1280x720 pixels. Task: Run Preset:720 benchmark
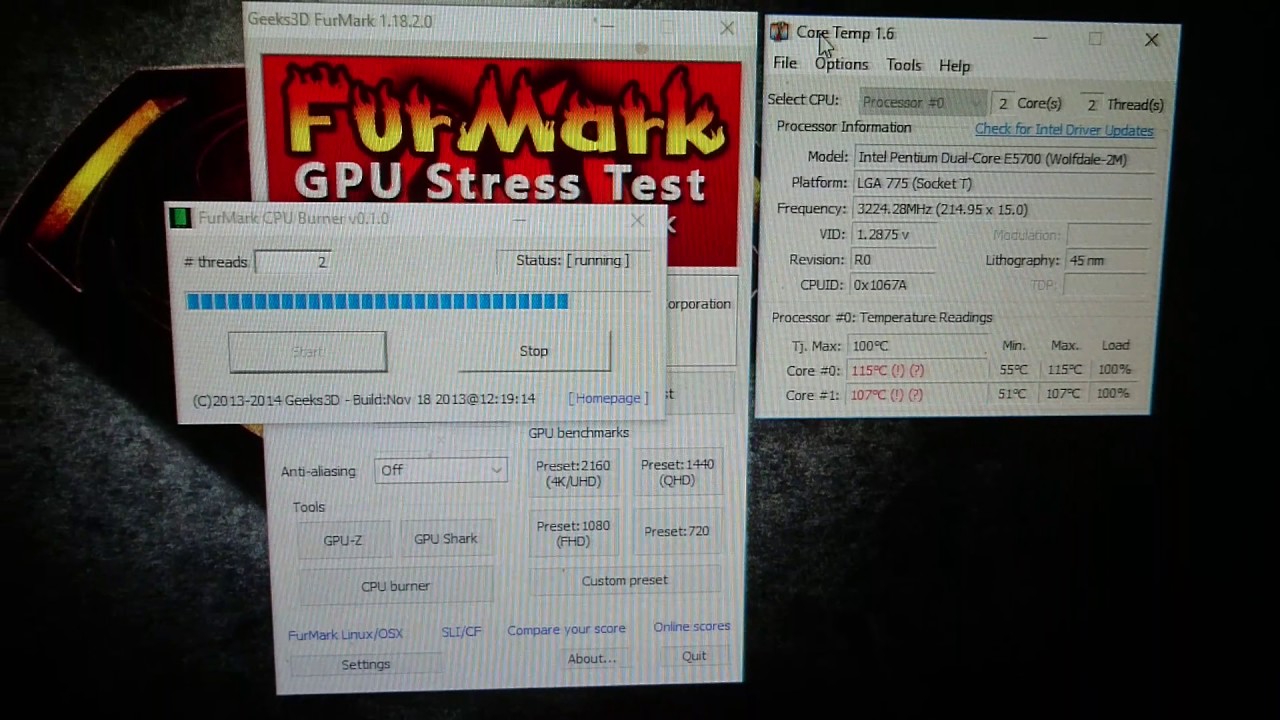[677, 531]
